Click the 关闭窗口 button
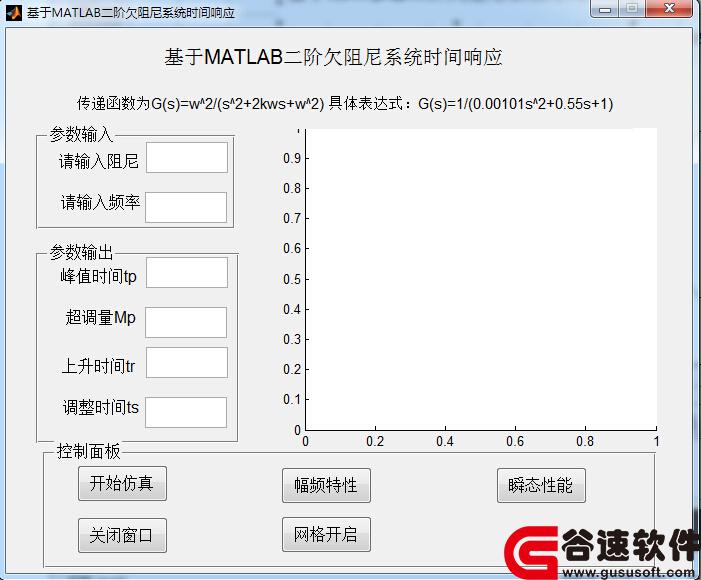The height and width of the screenshot is (580, 701). coord(122,535)
